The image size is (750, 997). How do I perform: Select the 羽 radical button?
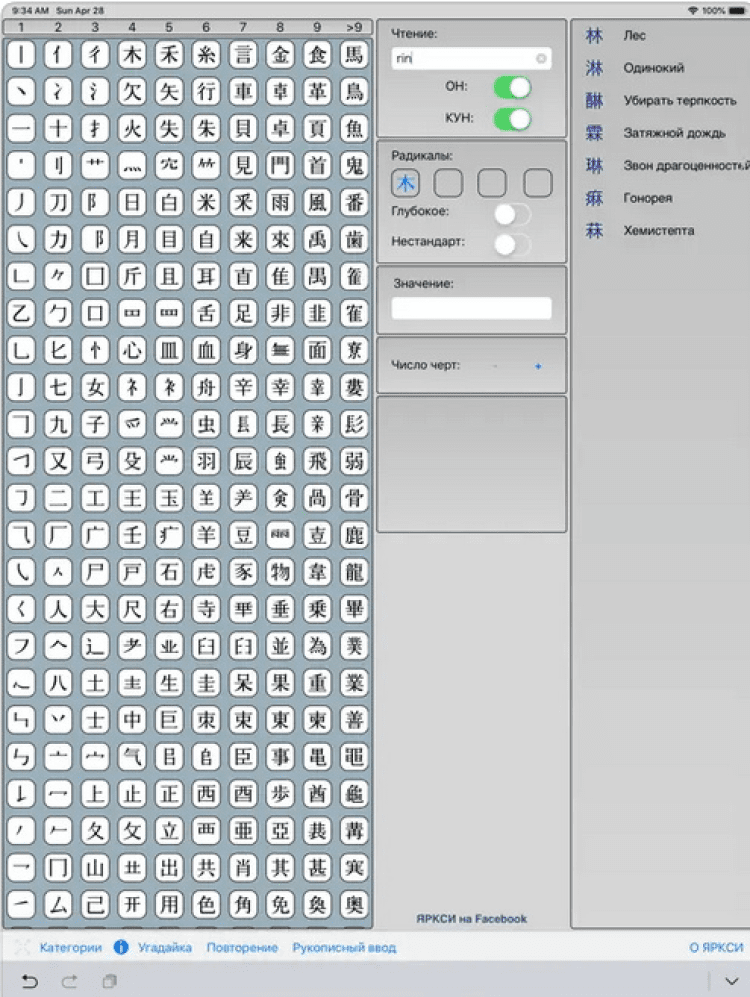point(206,460)
